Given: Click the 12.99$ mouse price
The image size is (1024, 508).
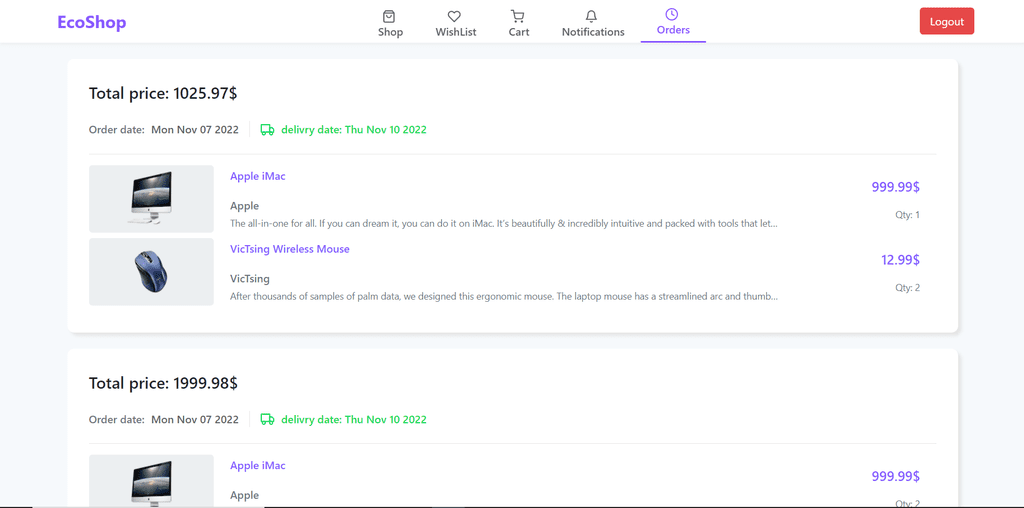Looking at the screenshot, I should click(900, 260).
